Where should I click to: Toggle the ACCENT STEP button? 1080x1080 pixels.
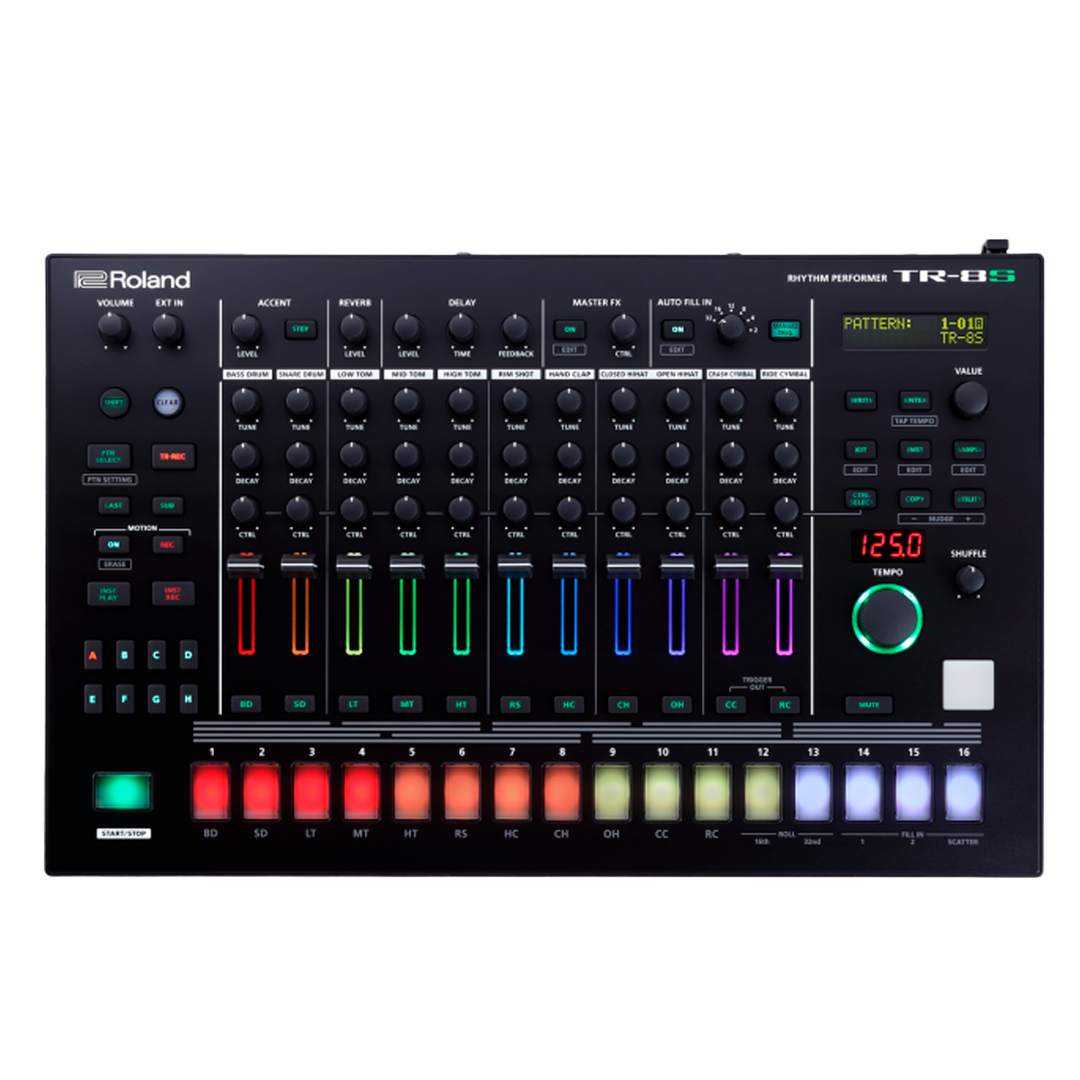tap(300, 329)
